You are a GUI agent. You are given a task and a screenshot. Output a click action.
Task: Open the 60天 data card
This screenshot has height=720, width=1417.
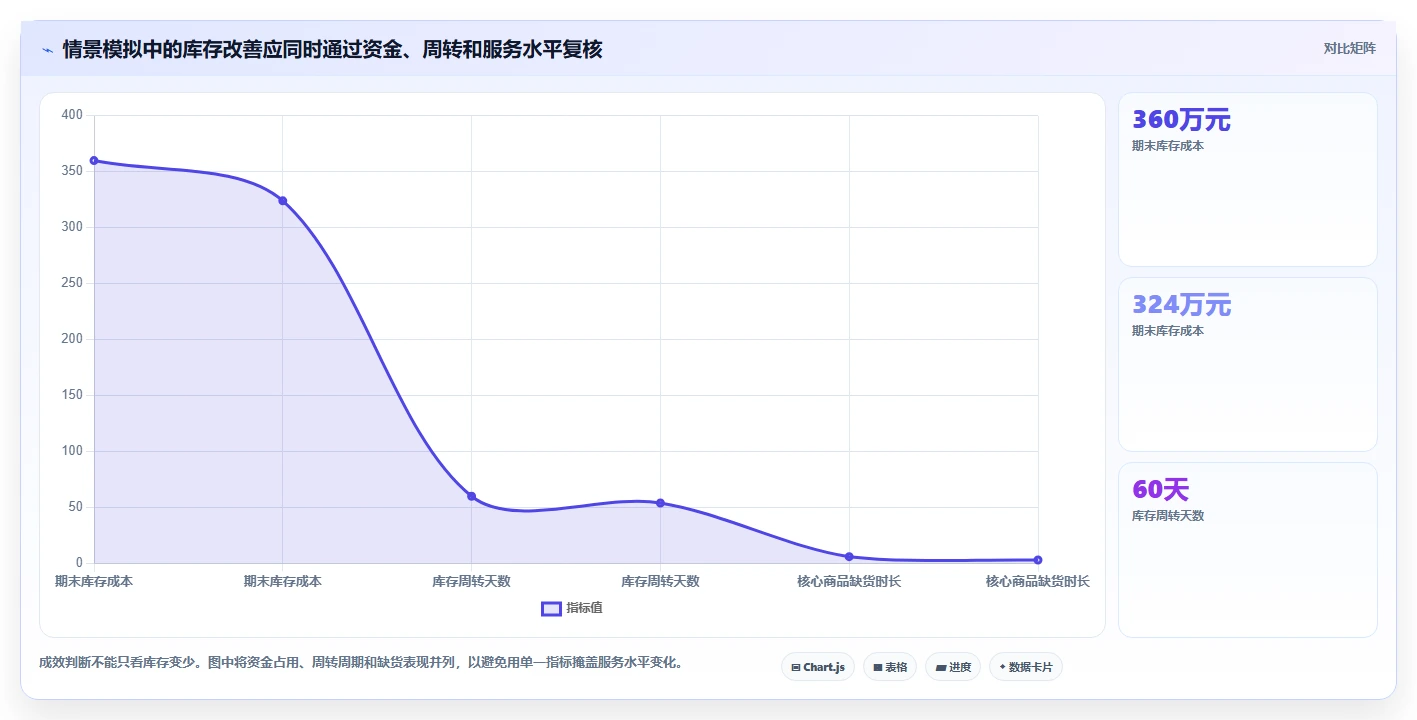pyautogui.click(x=1247, y=550)
